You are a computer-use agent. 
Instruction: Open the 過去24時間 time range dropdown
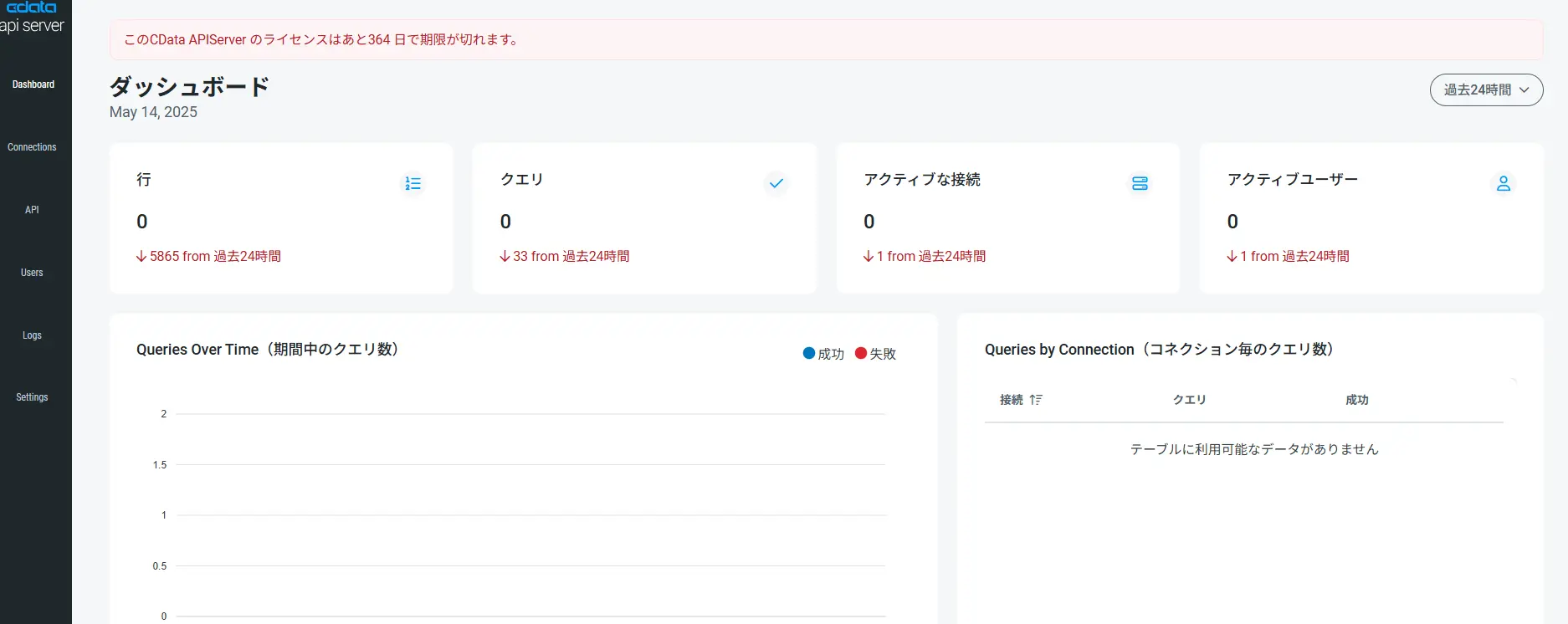point(1486,90)
